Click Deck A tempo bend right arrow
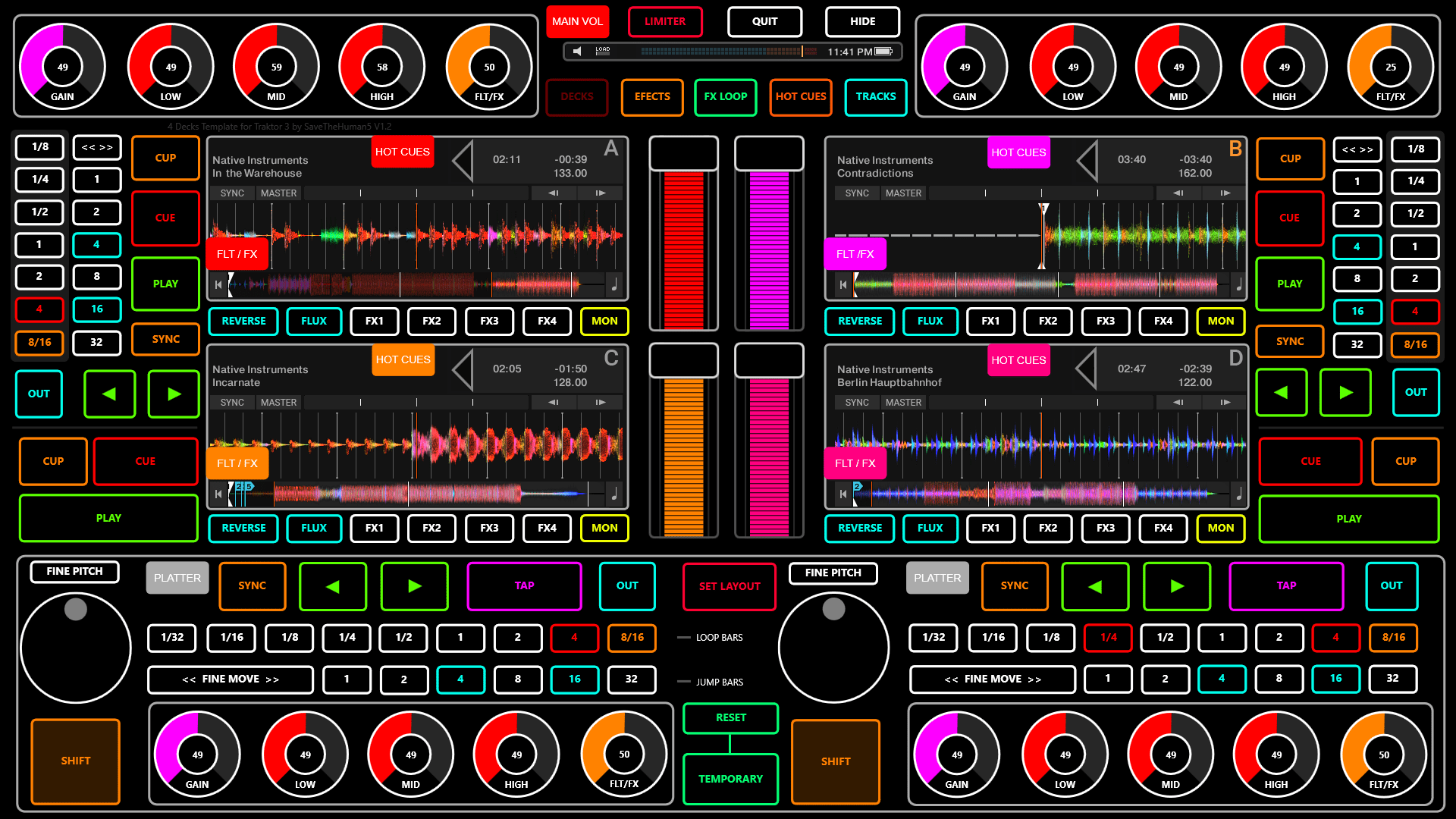Viewport: 1456px width, 819px height. 600,193
